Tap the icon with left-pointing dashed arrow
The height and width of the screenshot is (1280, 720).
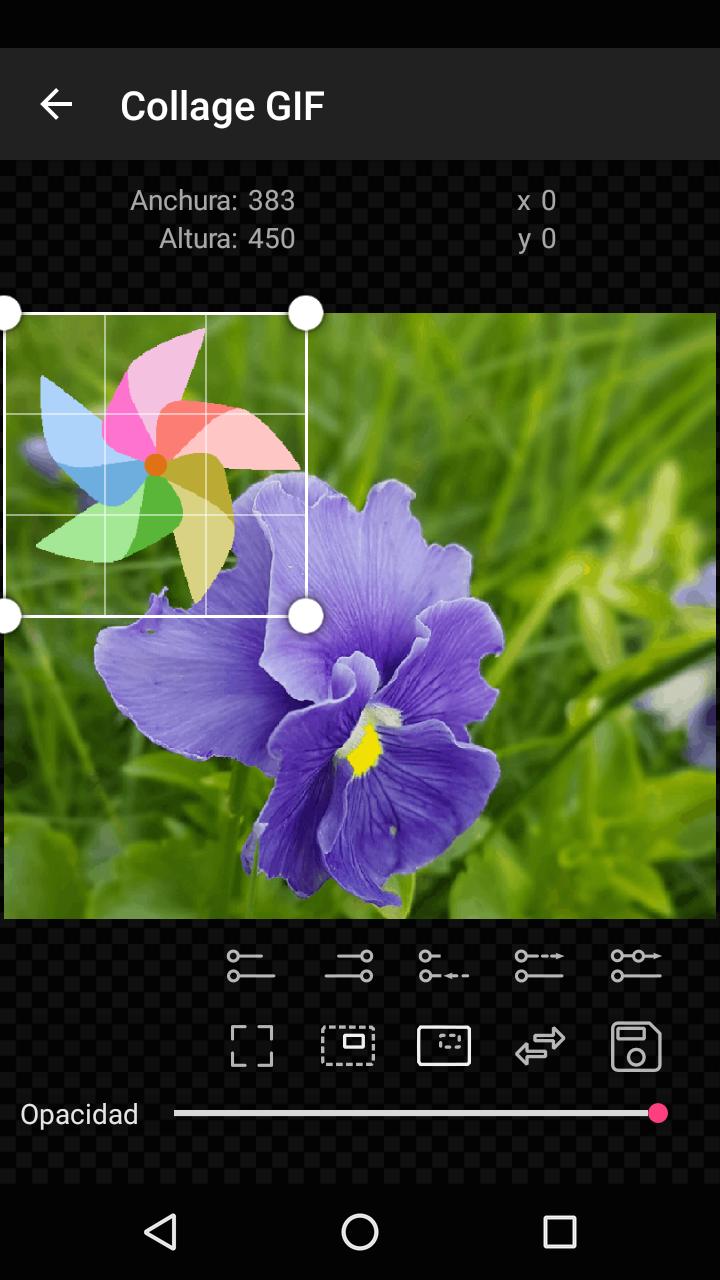pos(444,966)
